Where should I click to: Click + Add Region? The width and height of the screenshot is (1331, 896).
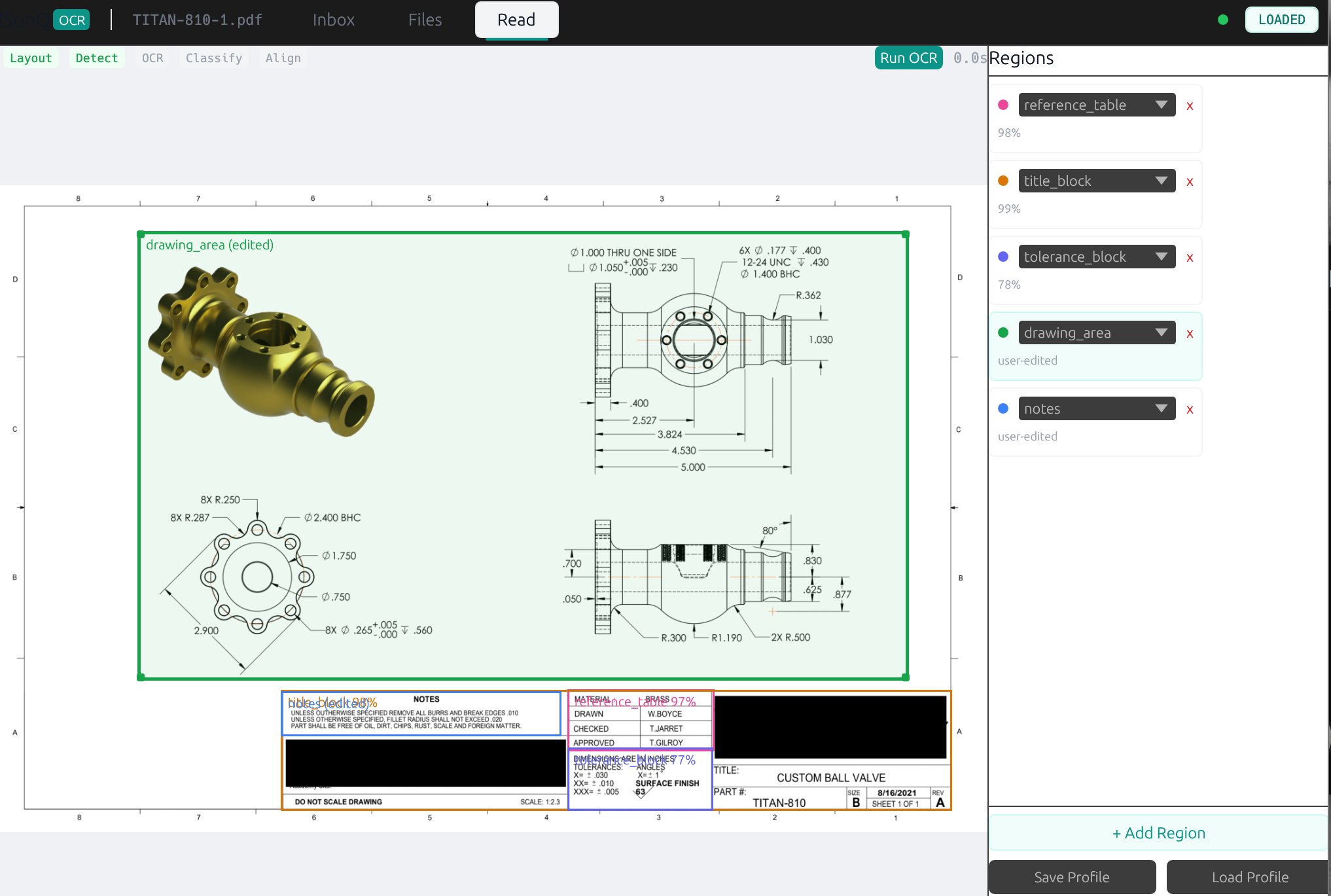(1158, 833)
